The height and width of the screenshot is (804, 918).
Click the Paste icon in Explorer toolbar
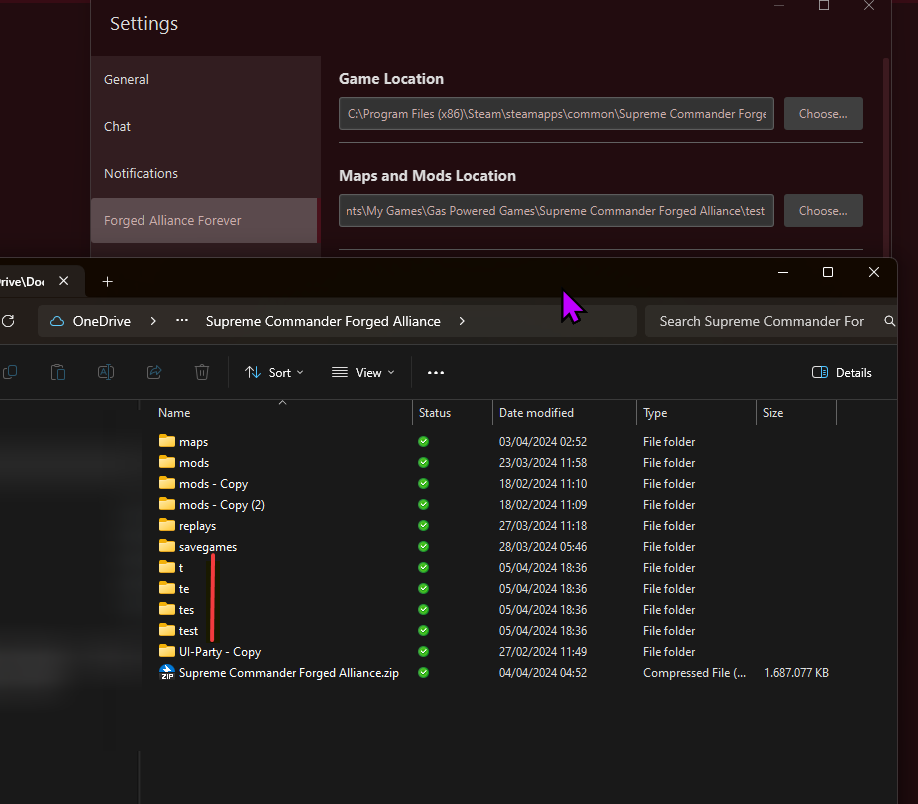(x=58, y=372)
